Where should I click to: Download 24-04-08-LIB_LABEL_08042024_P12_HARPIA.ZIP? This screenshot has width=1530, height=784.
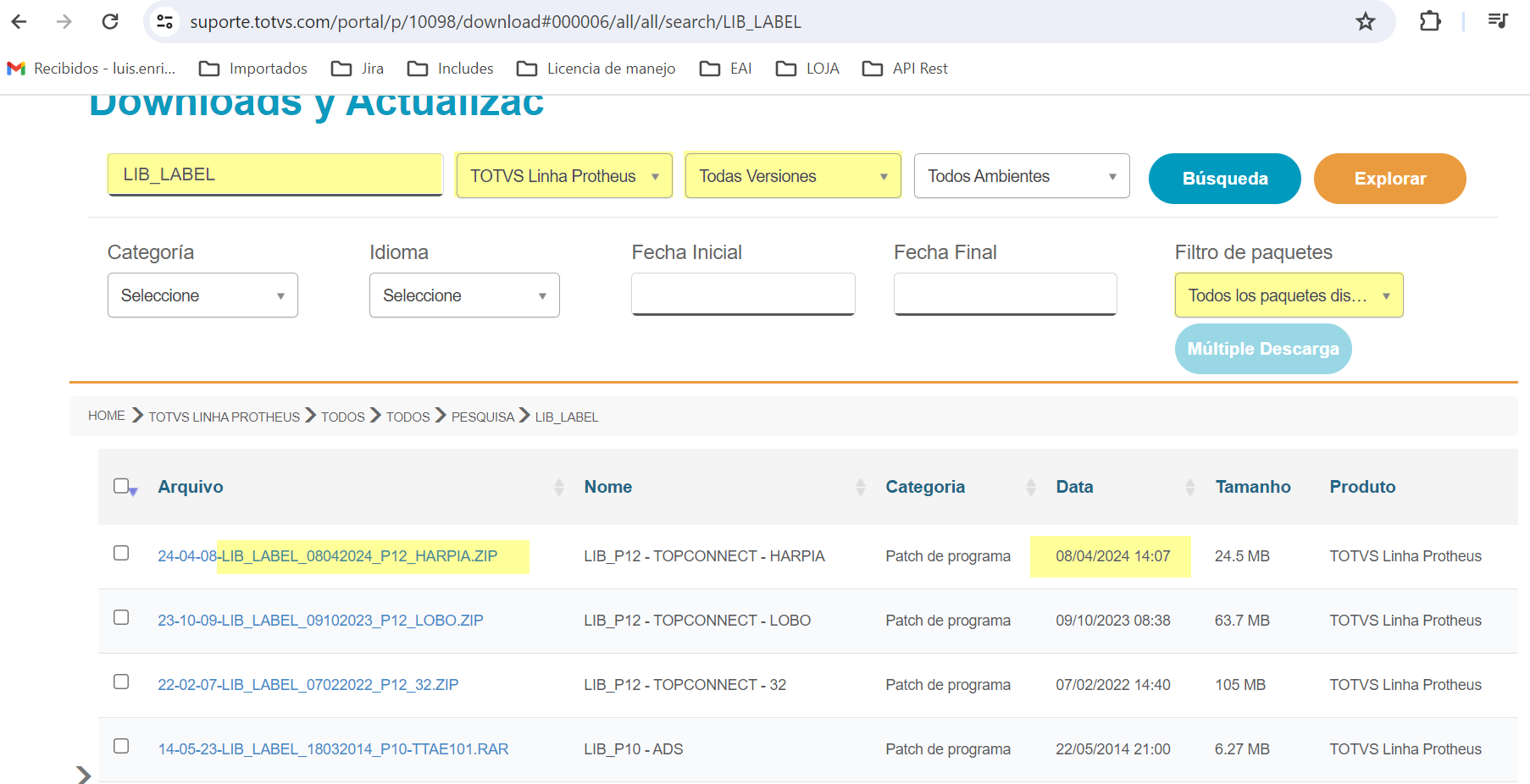(328, 556)
